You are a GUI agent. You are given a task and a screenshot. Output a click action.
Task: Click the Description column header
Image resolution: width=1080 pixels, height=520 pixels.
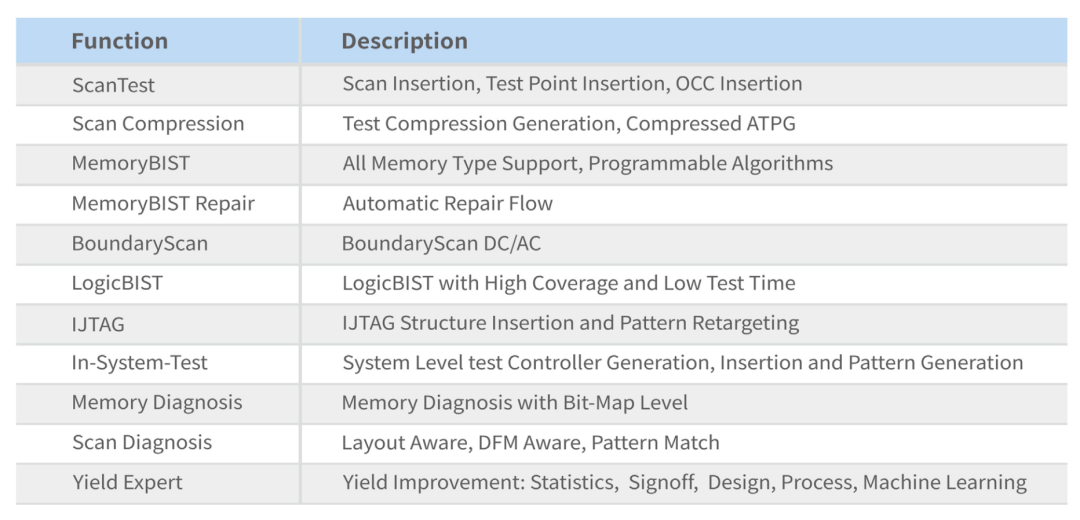pos(404,41)
